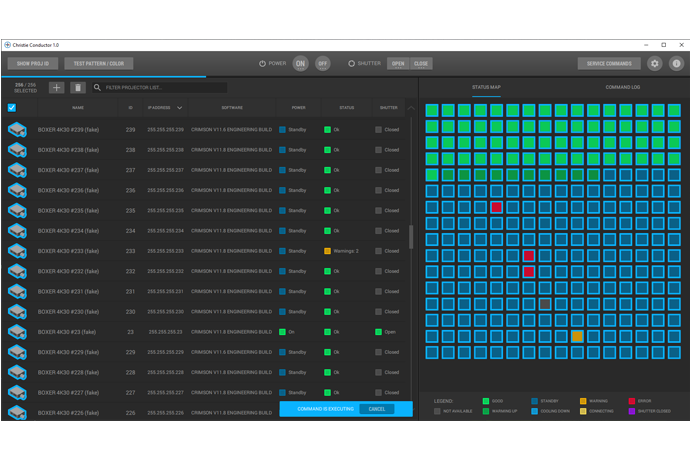The width and height of the screenshot is (690, 460).
Task: Switch to the Command Log tab
Action: click(x=622, y=87)
